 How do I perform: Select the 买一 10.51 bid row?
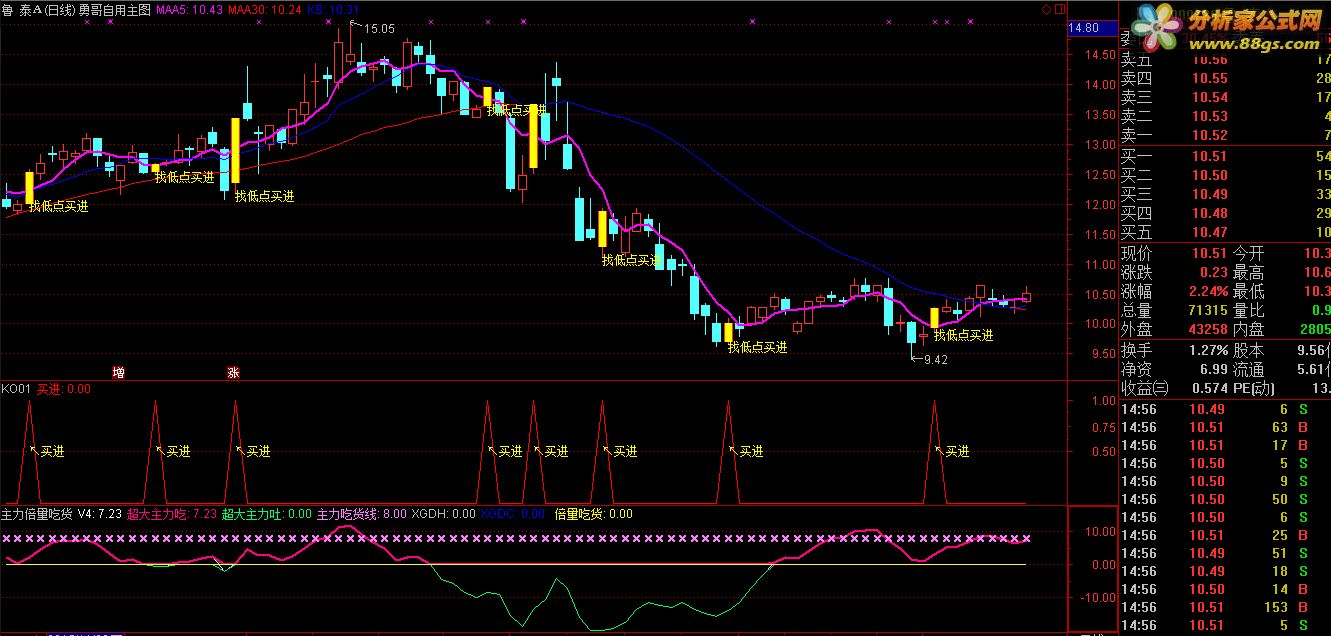(1224, 156)
